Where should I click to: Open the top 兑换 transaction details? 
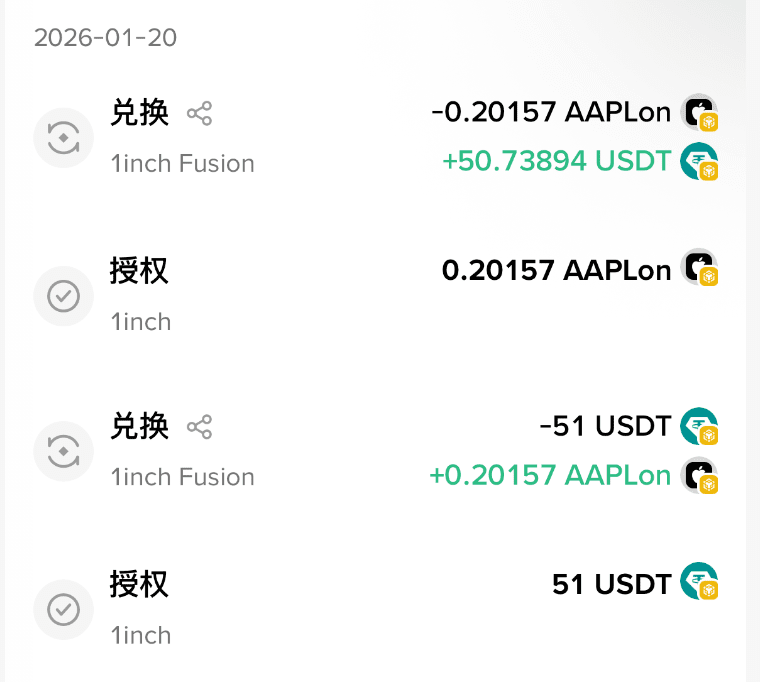pyautogui.click(x=376, y=138)
